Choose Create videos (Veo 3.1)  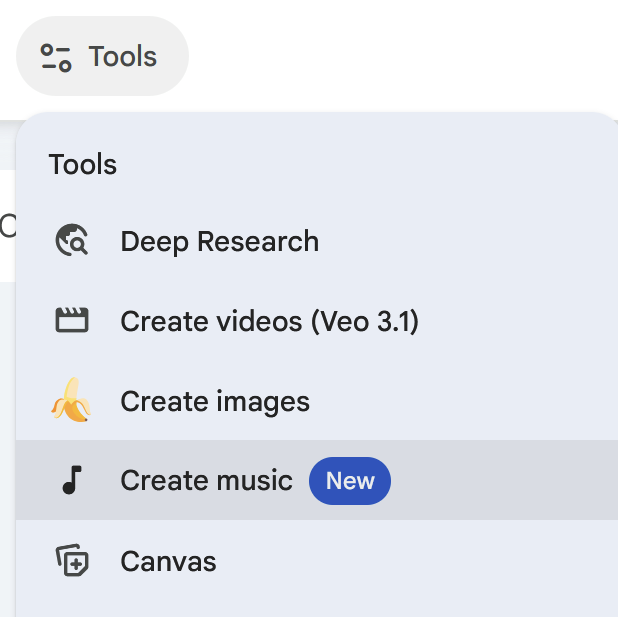point(317,321)
